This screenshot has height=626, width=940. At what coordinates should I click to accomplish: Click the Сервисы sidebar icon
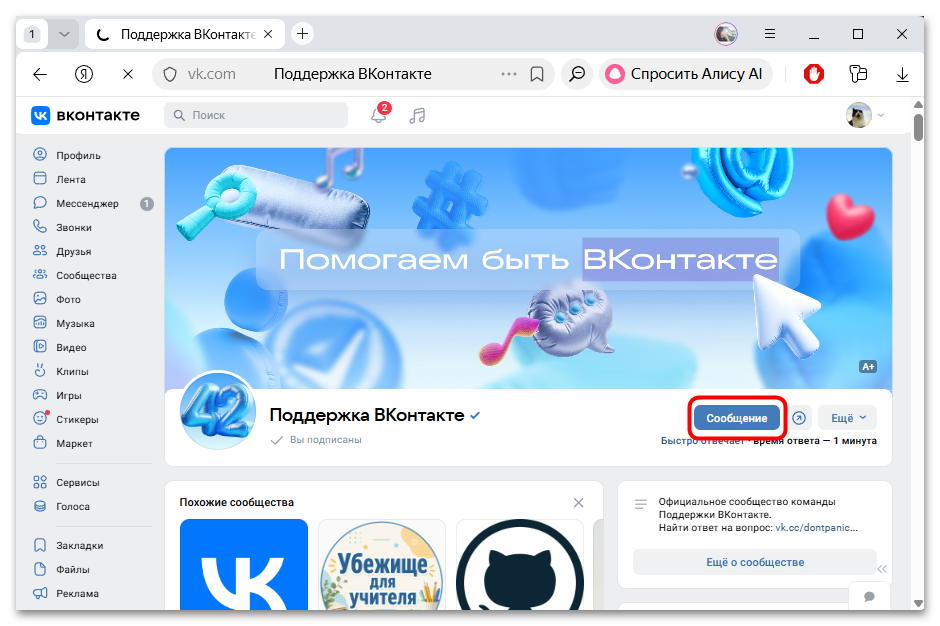coord(40,482)
